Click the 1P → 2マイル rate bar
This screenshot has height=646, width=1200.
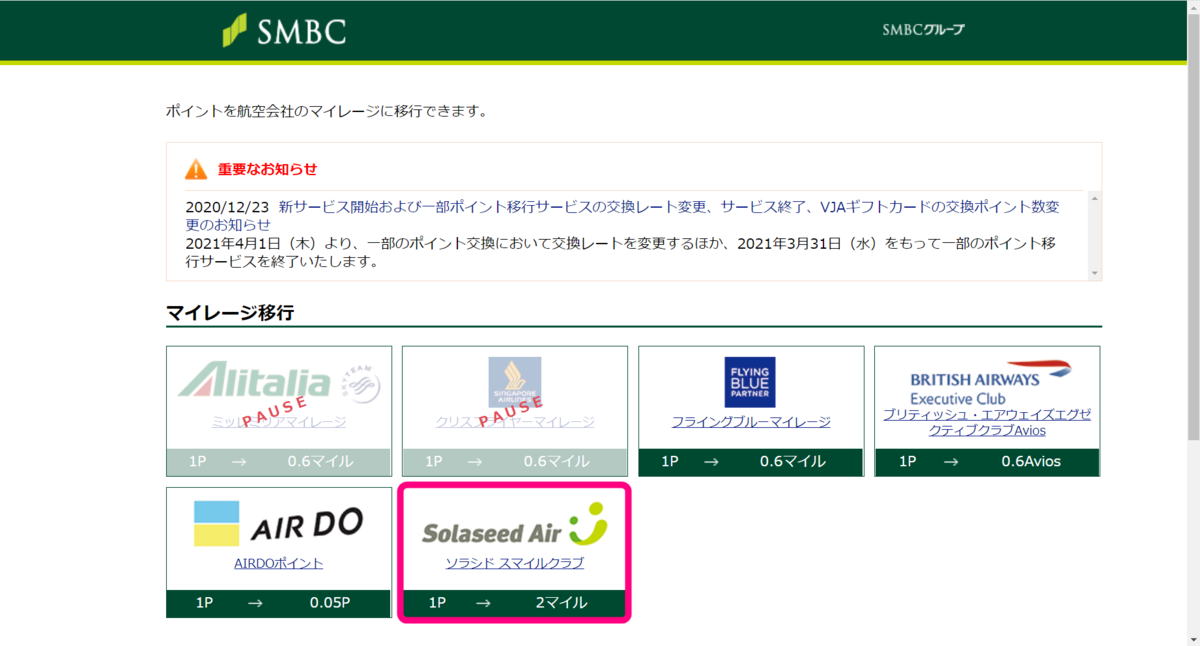click(x=514, y=603)
